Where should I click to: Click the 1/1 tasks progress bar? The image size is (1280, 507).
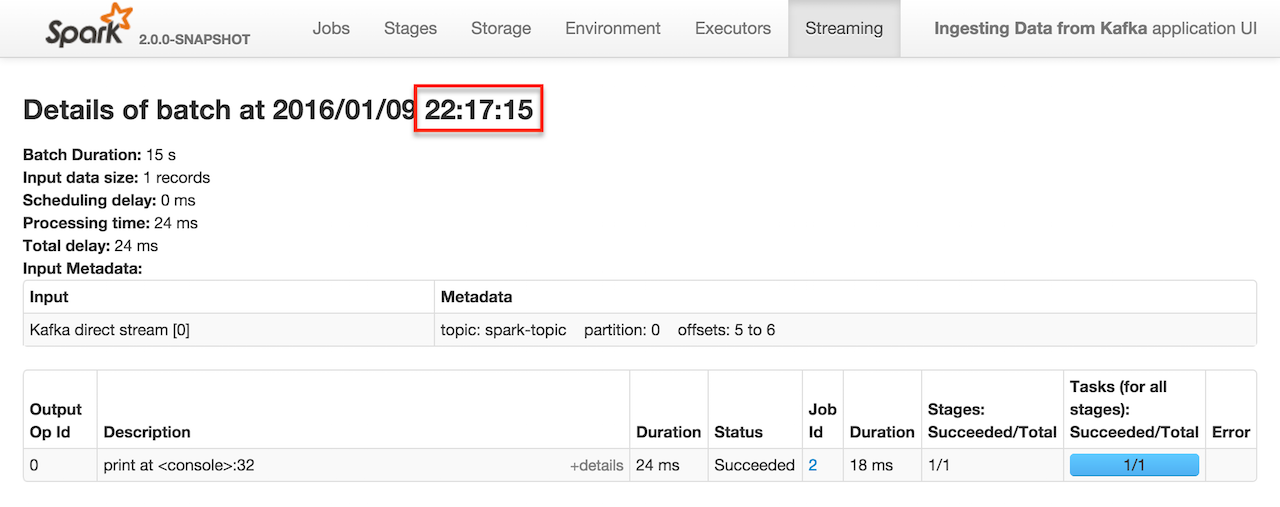pos(1134,465)
